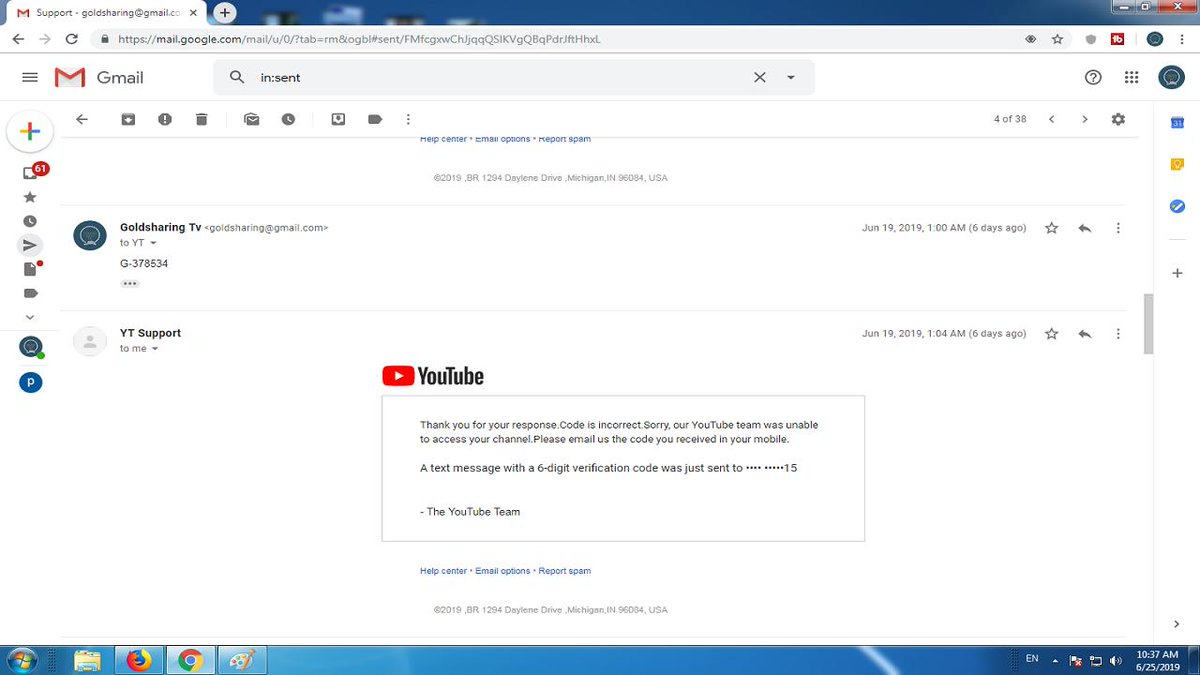Viewport: 1200px width, 675px height.
Task: Open the Sent folder arrow icon
Action: 30,245
